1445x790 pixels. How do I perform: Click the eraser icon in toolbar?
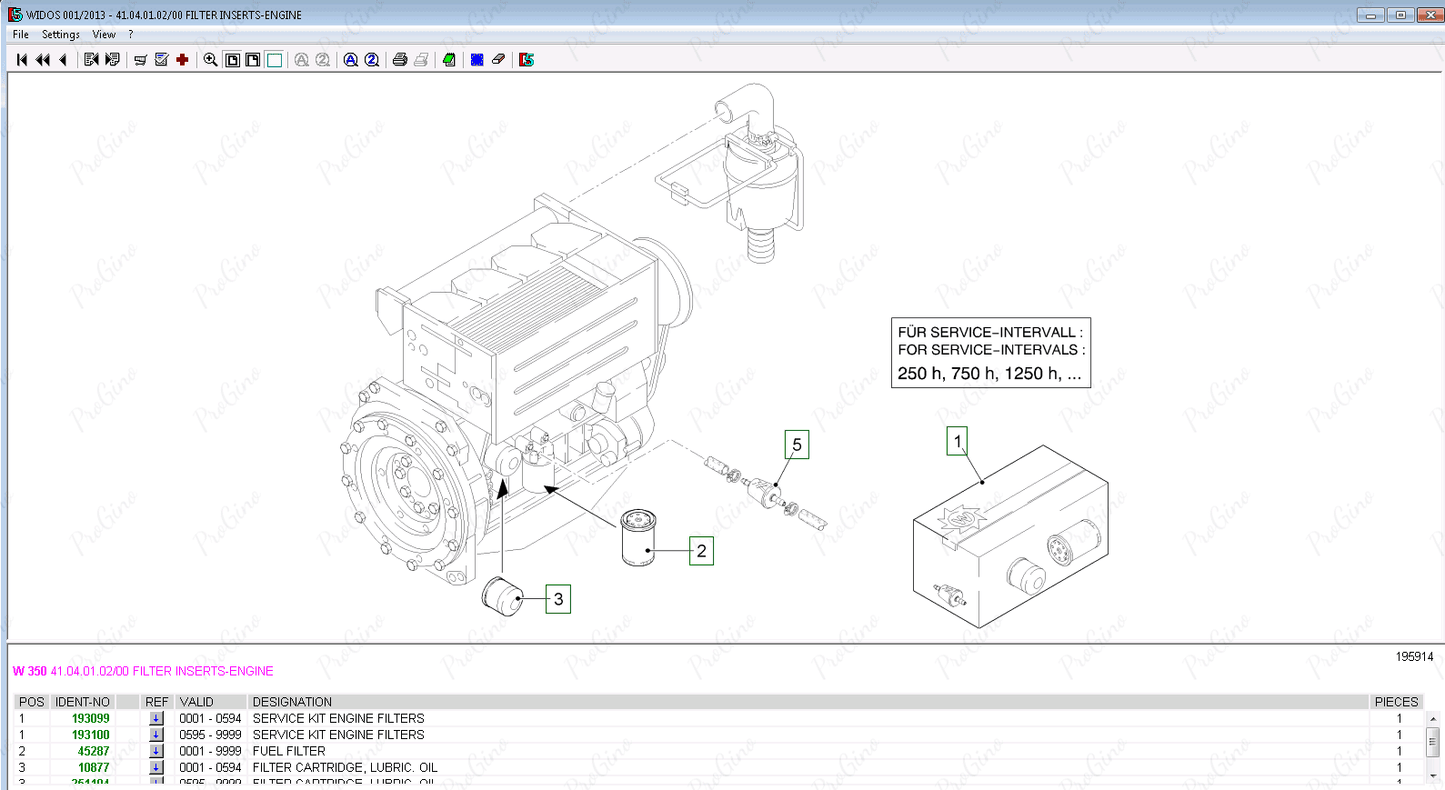point(498,60)
